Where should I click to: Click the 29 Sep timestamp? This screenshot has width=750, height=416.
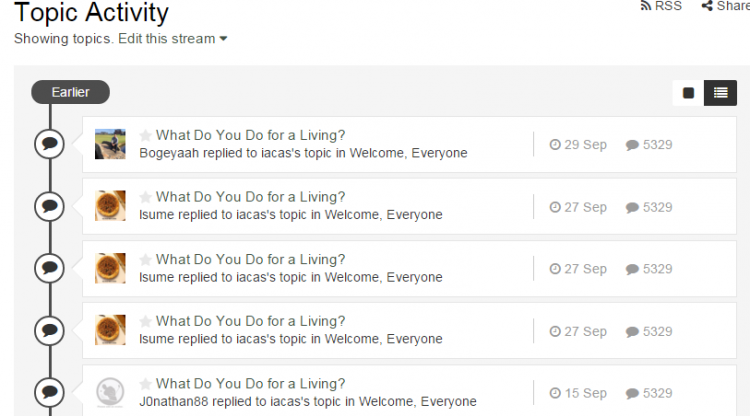tap(578, 145)
